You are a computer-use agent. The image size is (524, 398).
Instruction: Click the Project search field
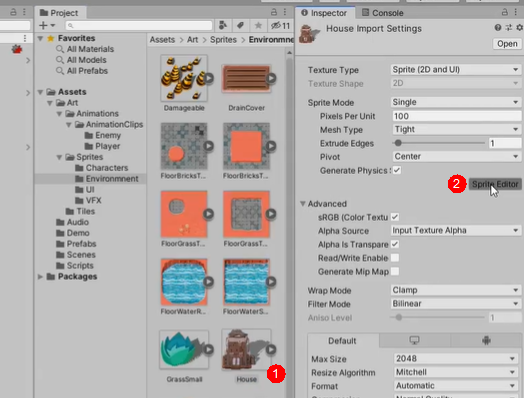click(139, 25)
